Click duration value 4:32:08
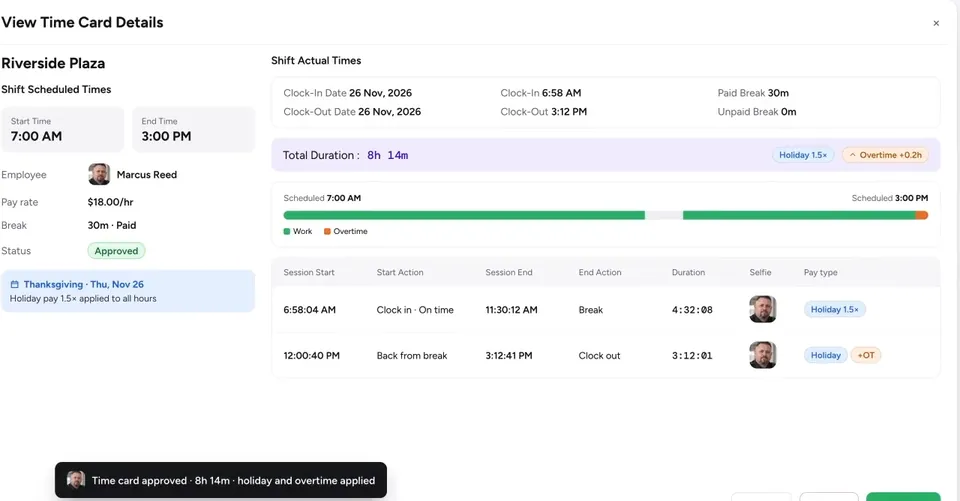960x501 pixels. pyautogui.click(x=692, y=310)
